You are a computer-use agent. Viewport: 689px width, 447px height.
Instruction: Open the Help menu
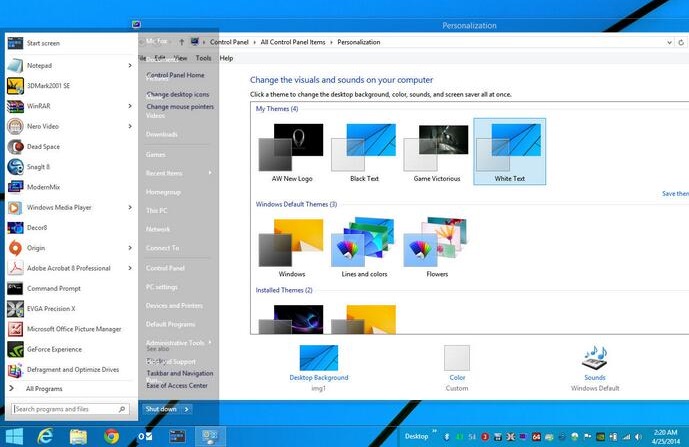pyautogui.click(x=226, y=58)
